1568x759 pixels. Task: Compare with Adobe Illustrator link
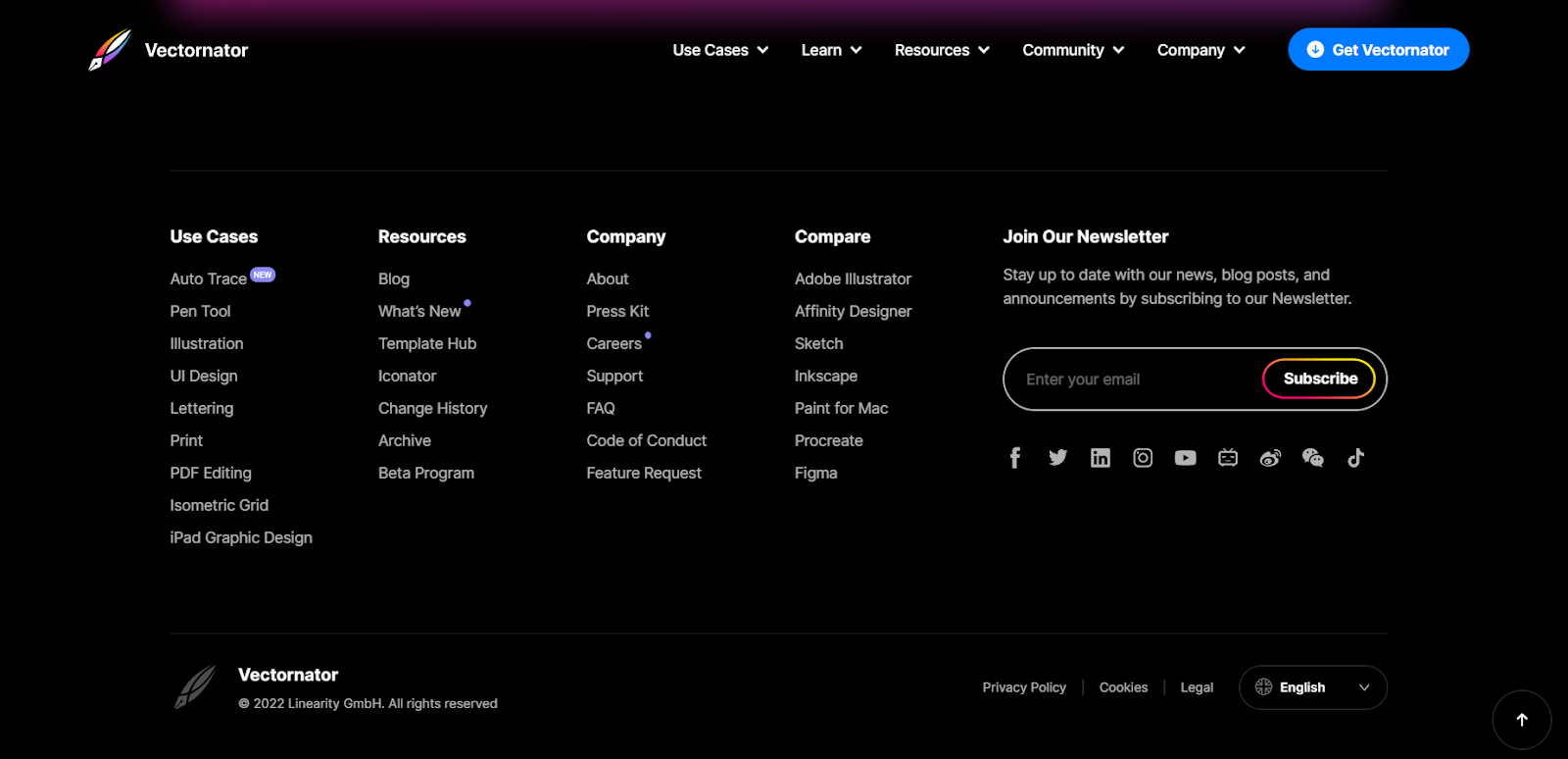pyautogui.click(x=853, y=279)
